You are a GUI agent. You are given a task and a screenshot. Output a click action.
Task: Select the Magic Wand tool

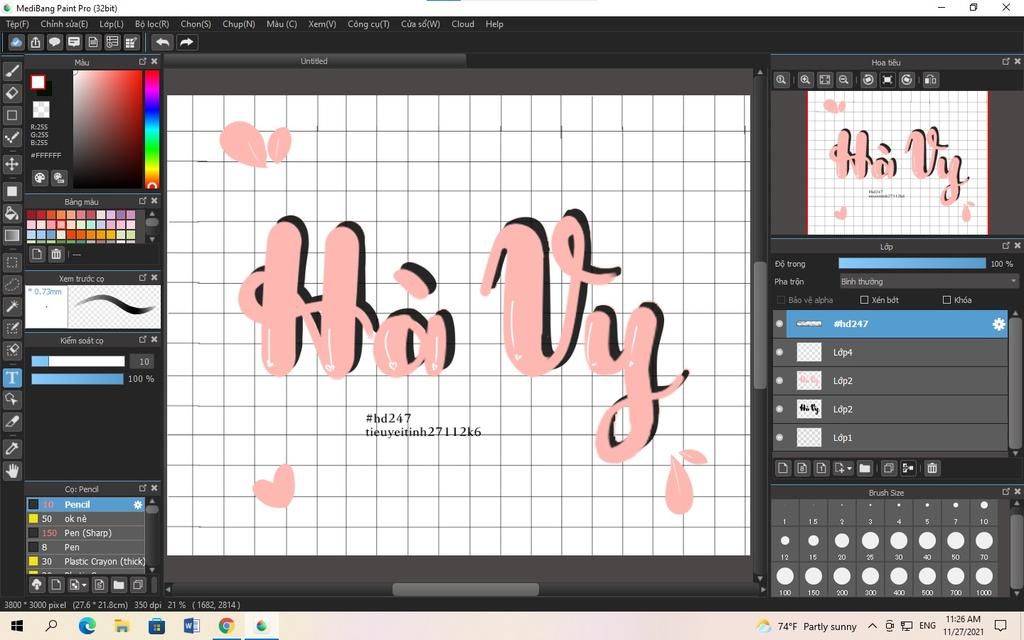pyautogui.click(x=12, y=306)
